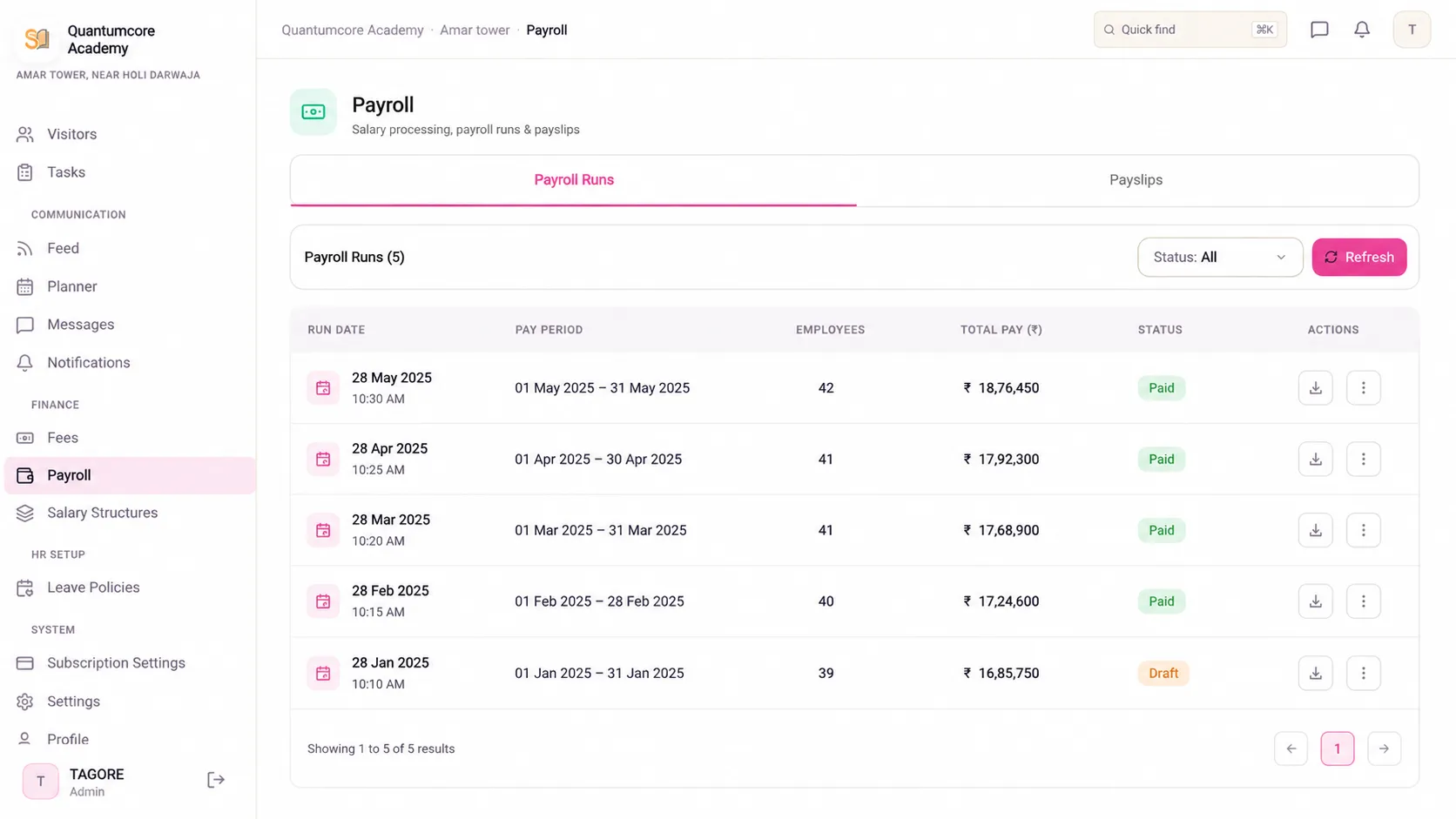Go to previous page arrow
Screen dimensions: 1456x819
(x=1291, y=749)
